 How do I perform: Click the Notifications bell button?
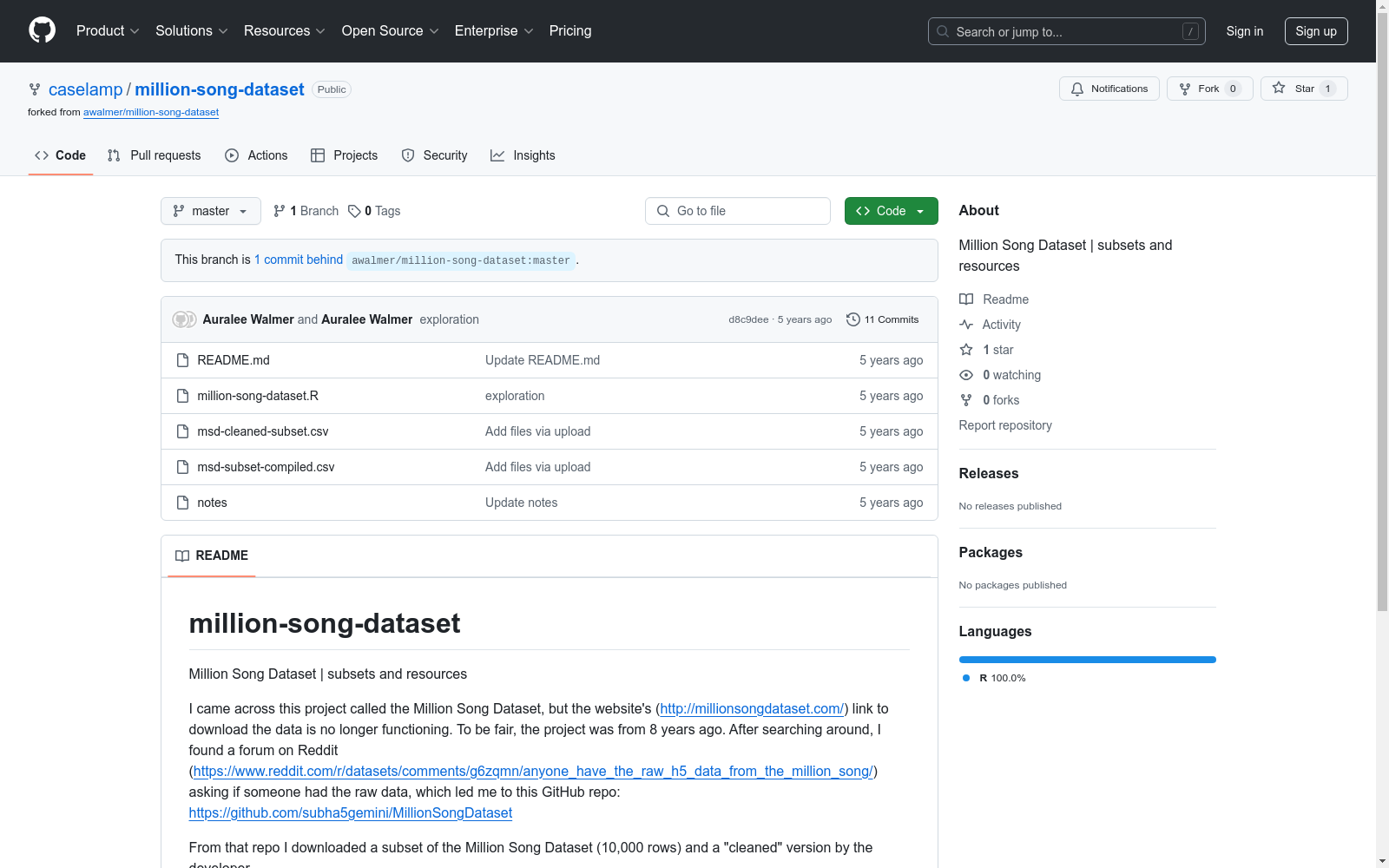[x=1109, y=89]
